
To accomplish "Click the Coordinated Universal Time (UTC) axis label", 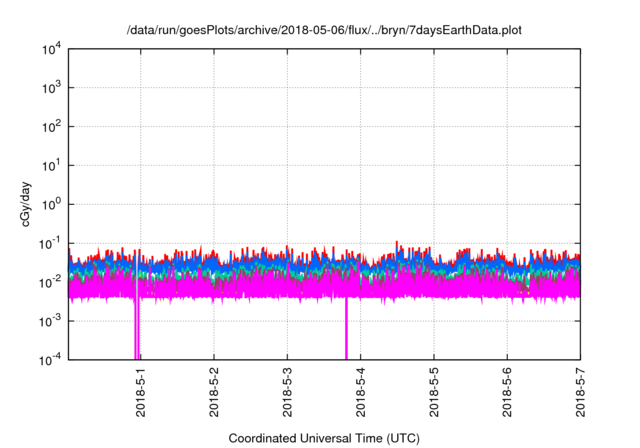I will 324,438.
